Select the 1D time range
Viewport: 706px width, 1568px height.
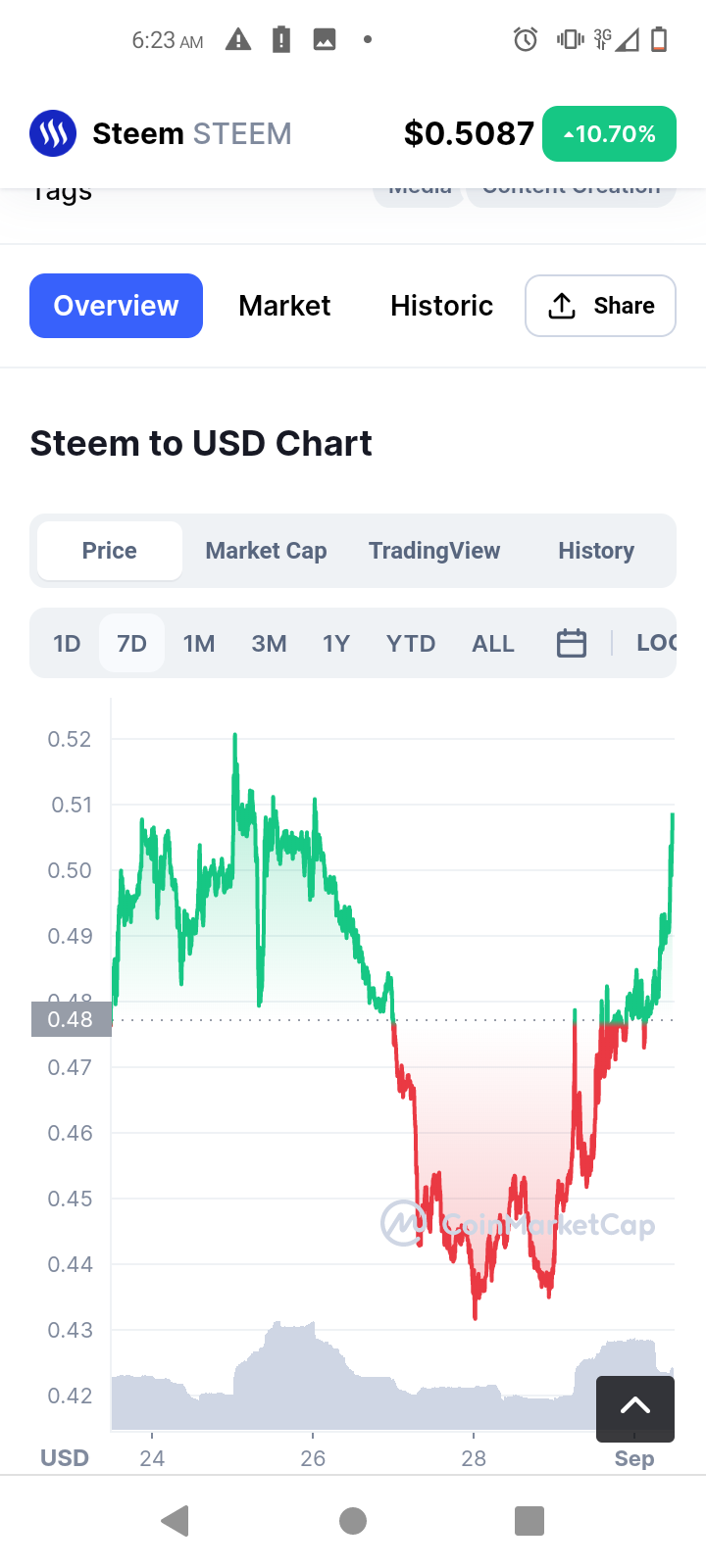[67, 644]
